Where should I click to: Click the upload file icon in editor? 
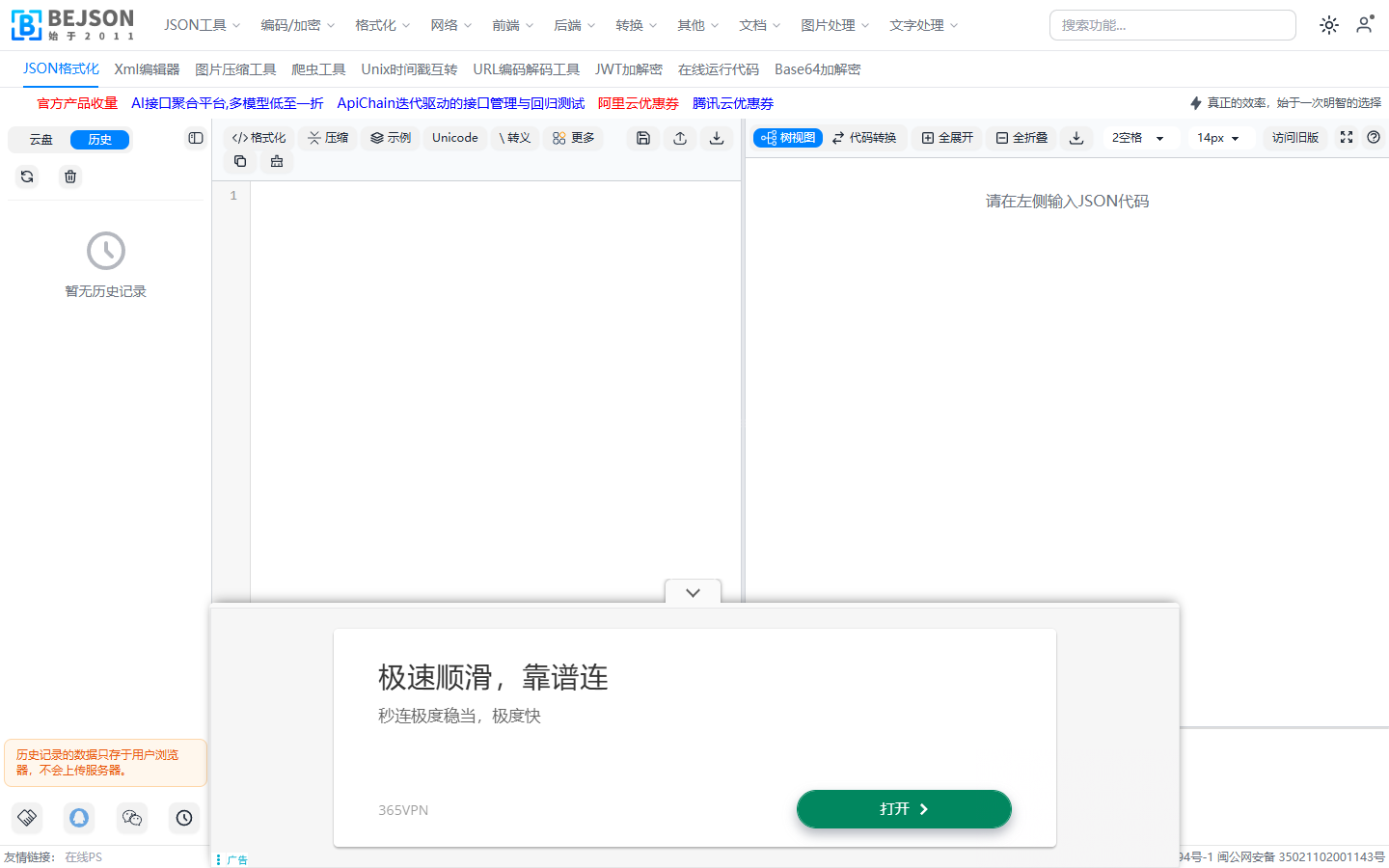[680, 138]
